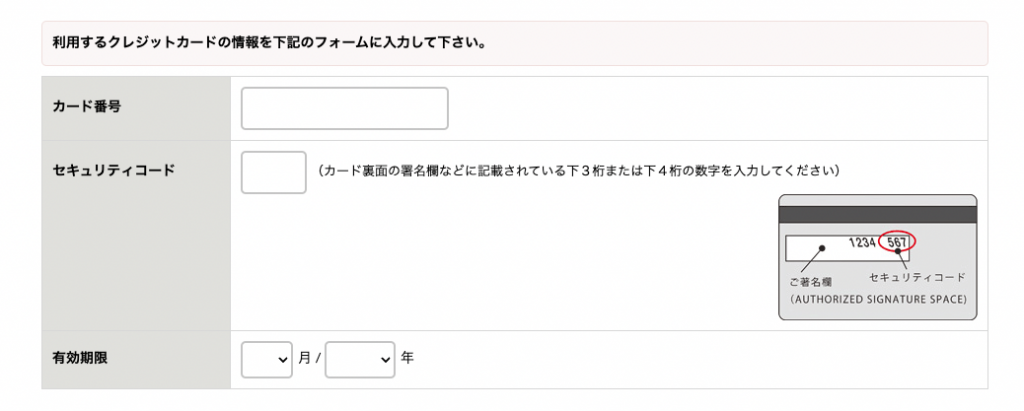Click the 年 text after year dropdown
This screenshot has height=411, width=1024.
pyautogui.click(x=407, y=358)
